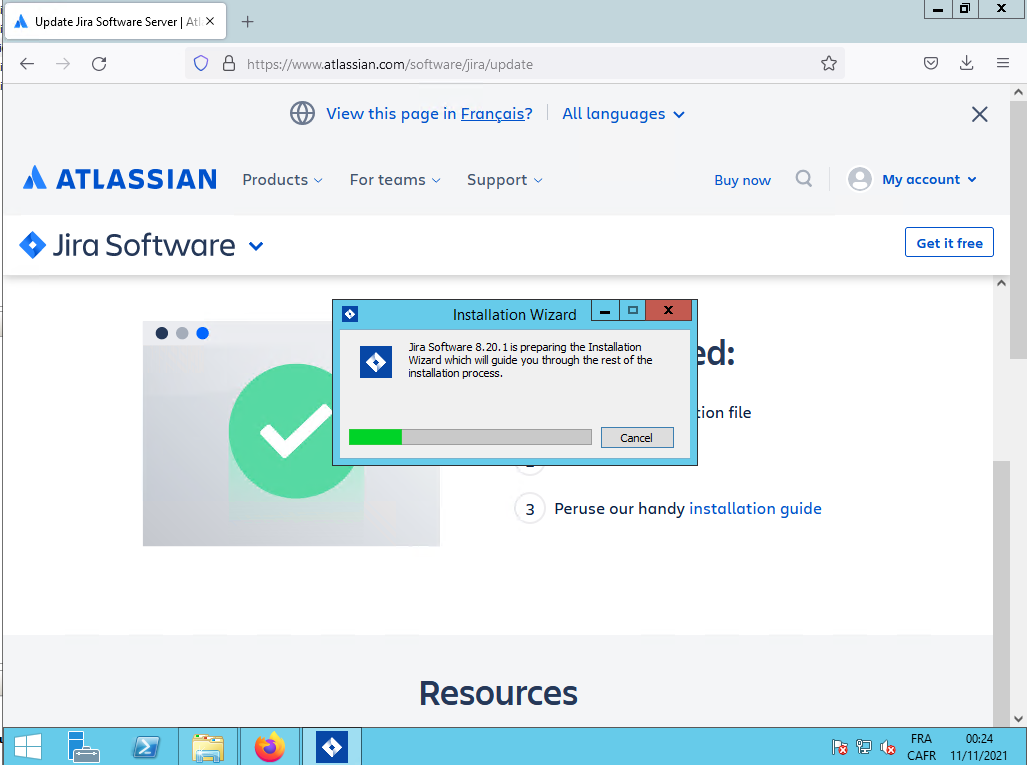Click step number 3 circle
1027x765 pixels.
pyautogui.click(x=530, y=509)
